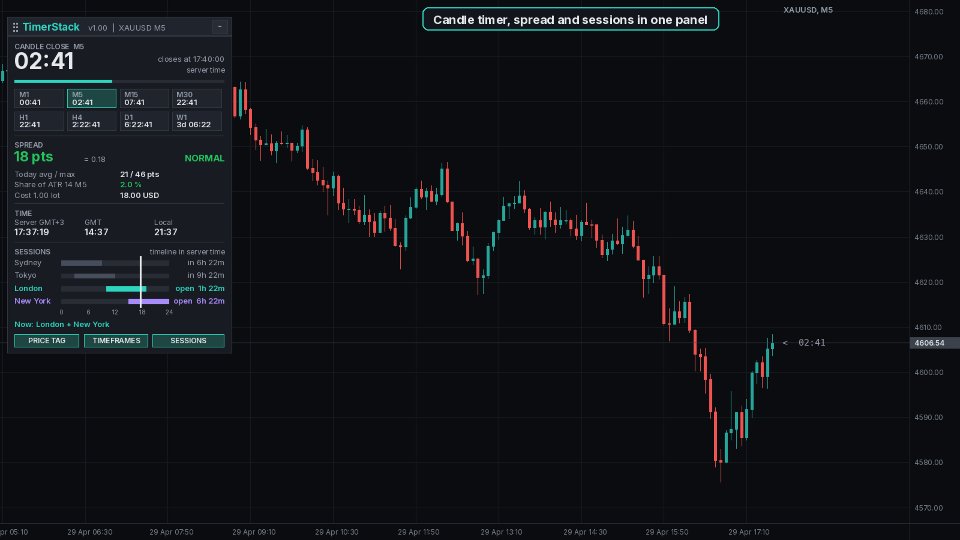960x540 pixels.
Task: Click the Tokyo session timeline bar
Action: [115, 276]
